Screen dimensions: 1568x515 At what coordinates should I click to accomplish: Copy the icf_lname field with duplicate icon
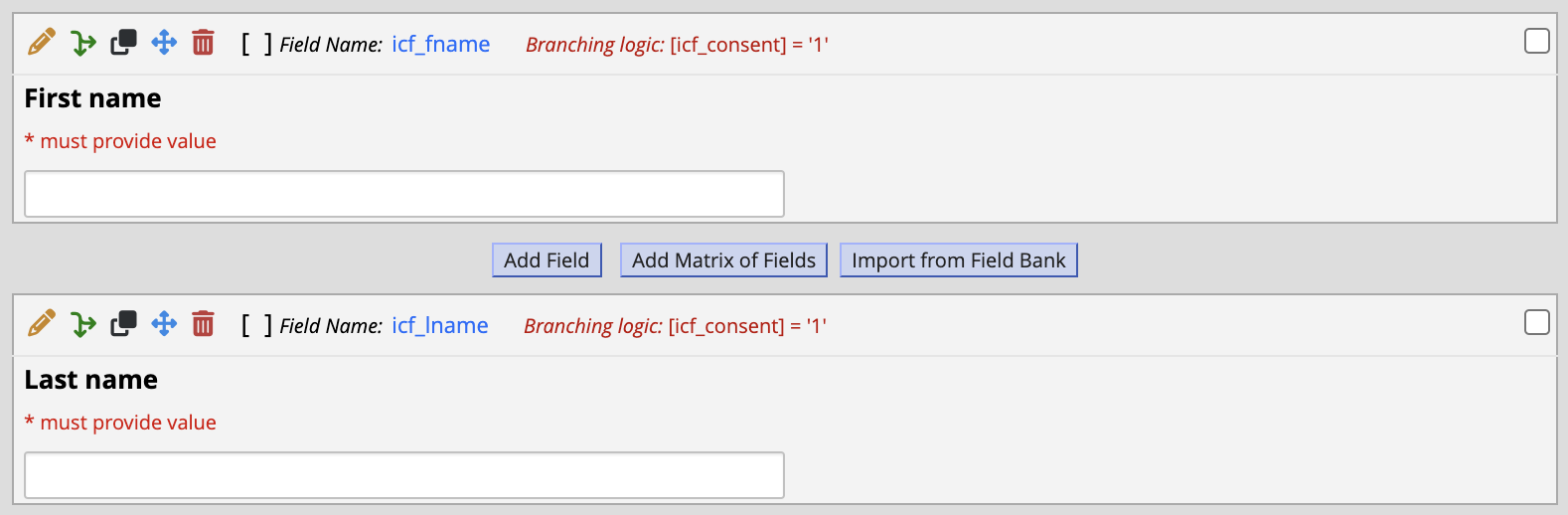point(123,324)
